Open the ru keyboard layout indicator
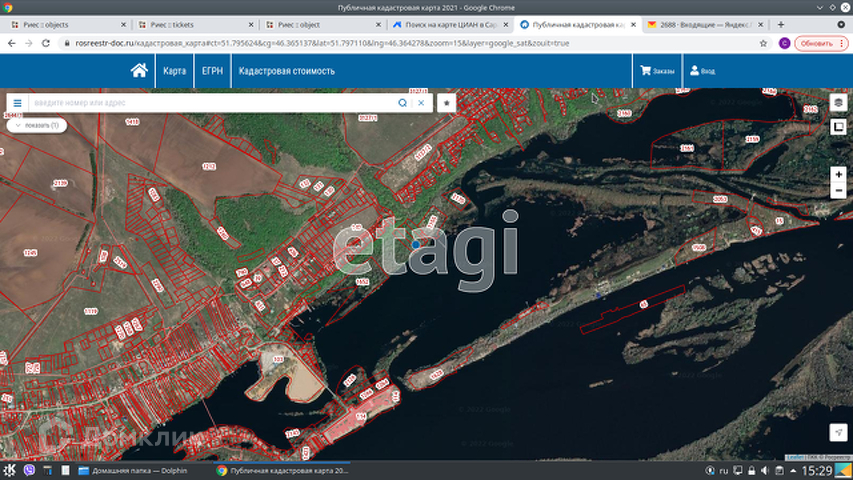Screen dimensions: 853x480 coord(724,471)
